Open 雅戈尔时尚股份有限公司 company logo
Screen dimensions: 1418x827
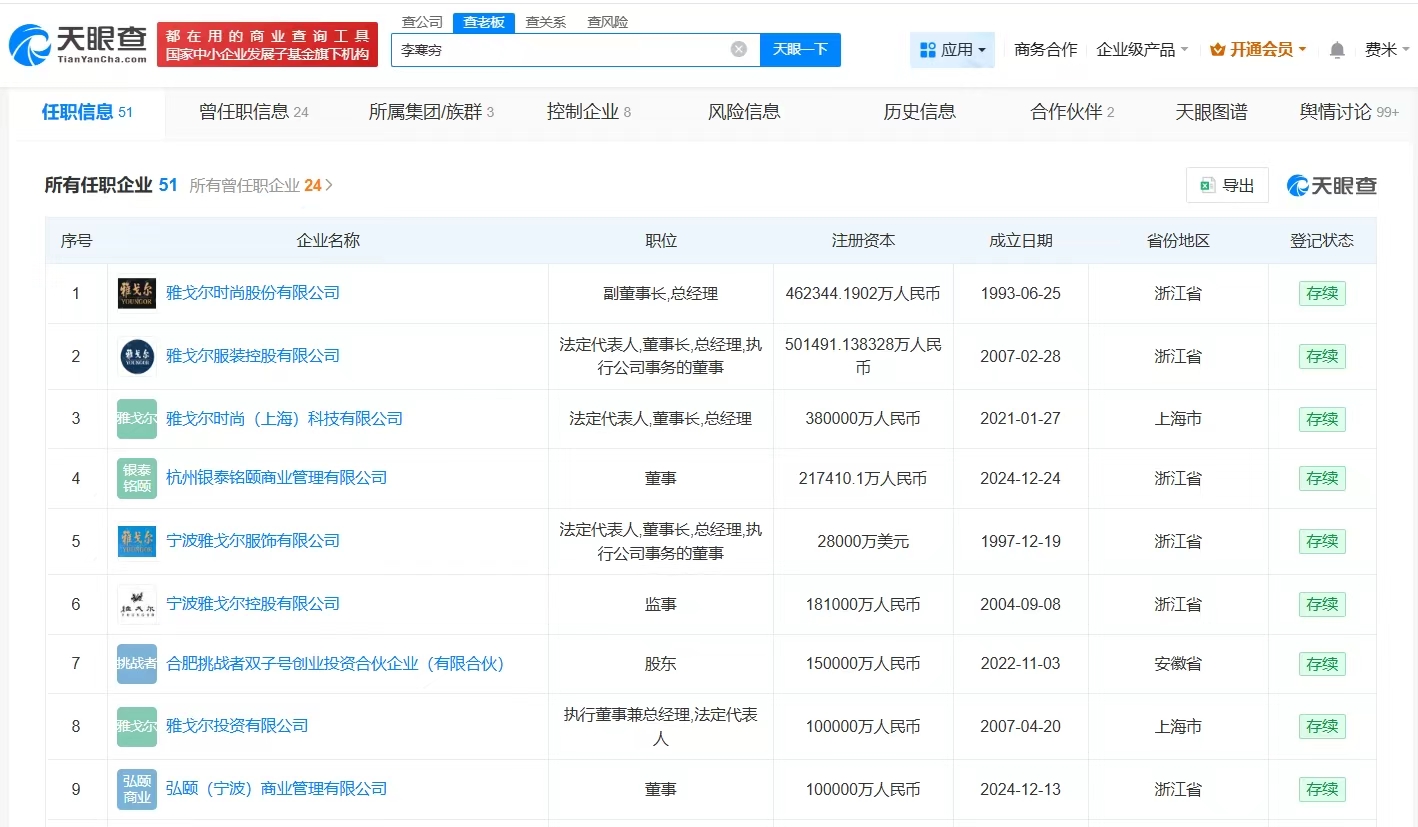[x=137, y=293]
